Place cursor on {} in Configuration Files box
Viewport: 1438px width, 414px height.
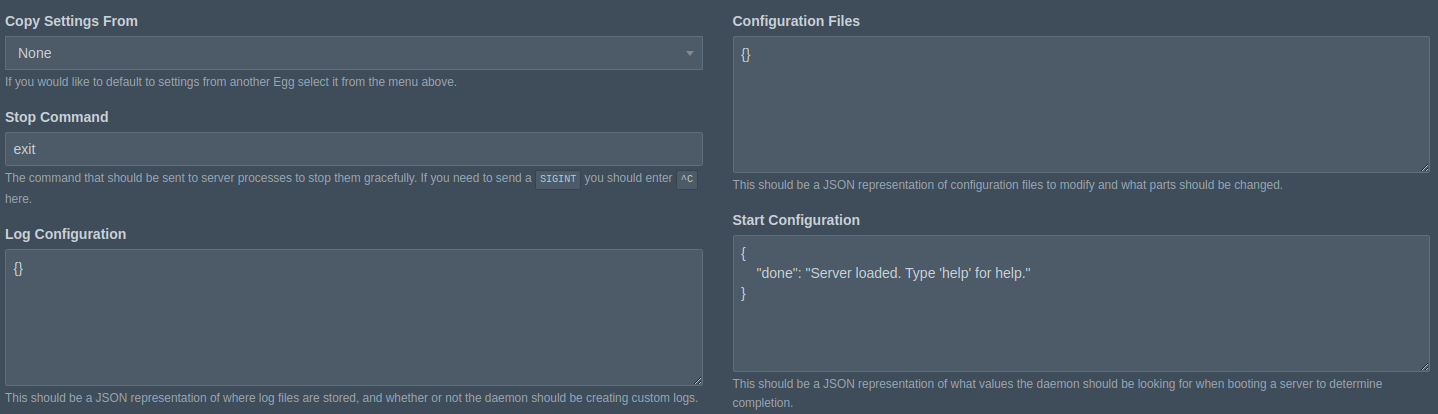746,54
